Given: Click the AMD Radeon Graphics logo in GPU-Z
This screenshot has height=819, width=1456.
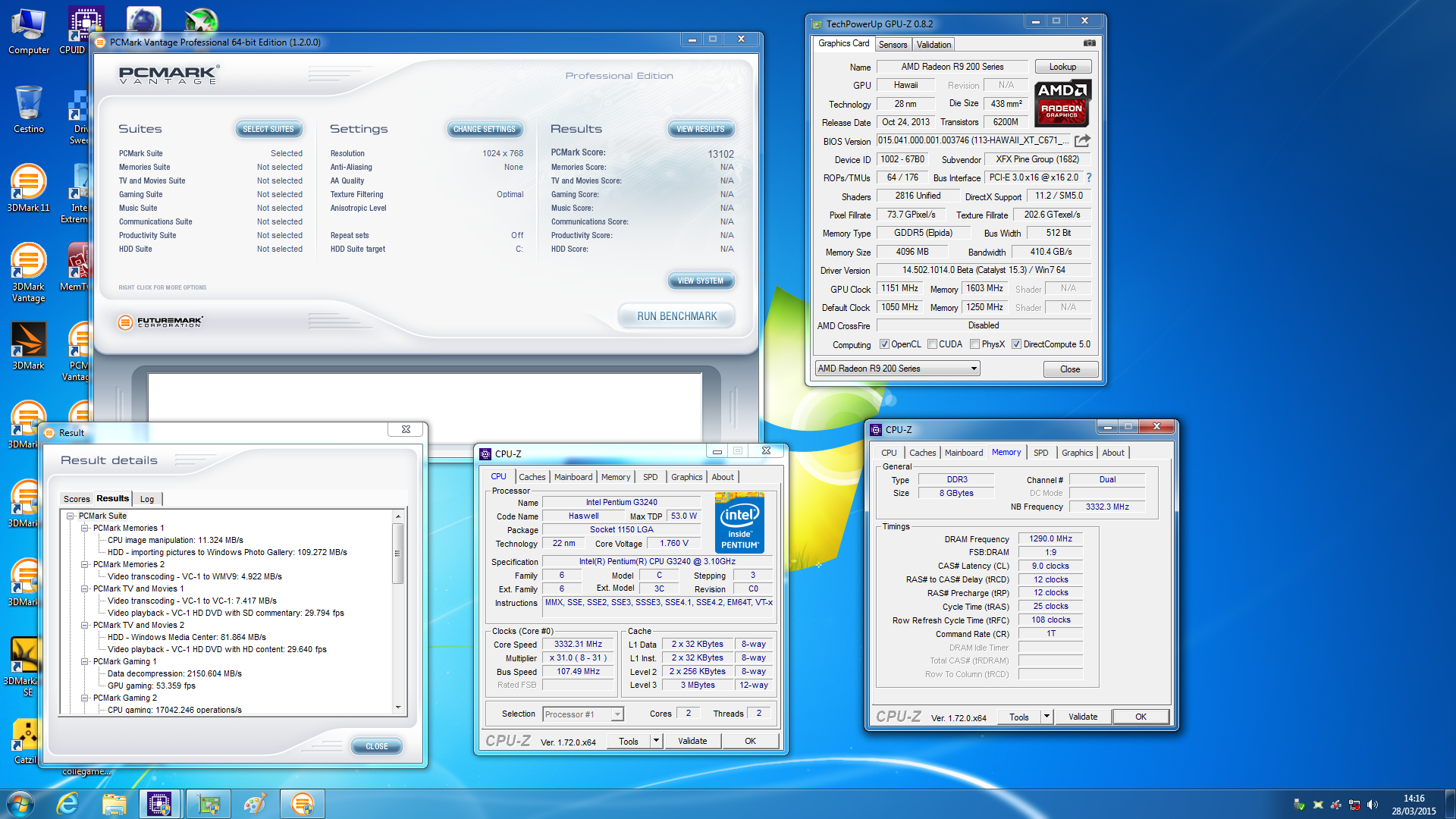Looking at the screenshot, I should tap(1062, 103).
